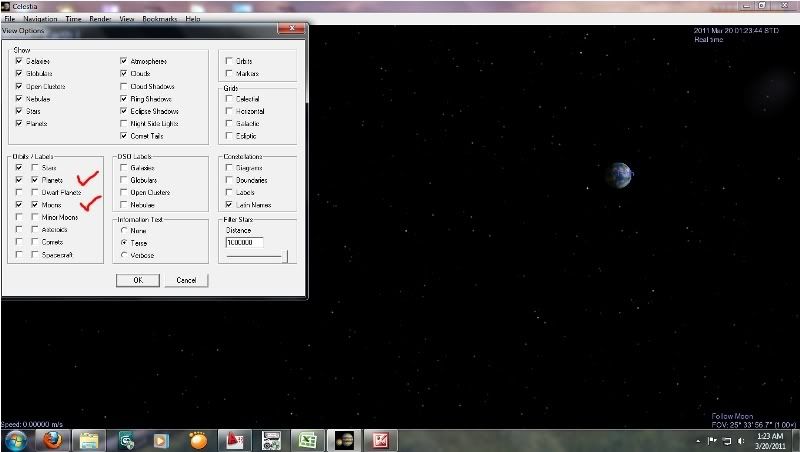Uncheck Globulars in the Show group

19,73
